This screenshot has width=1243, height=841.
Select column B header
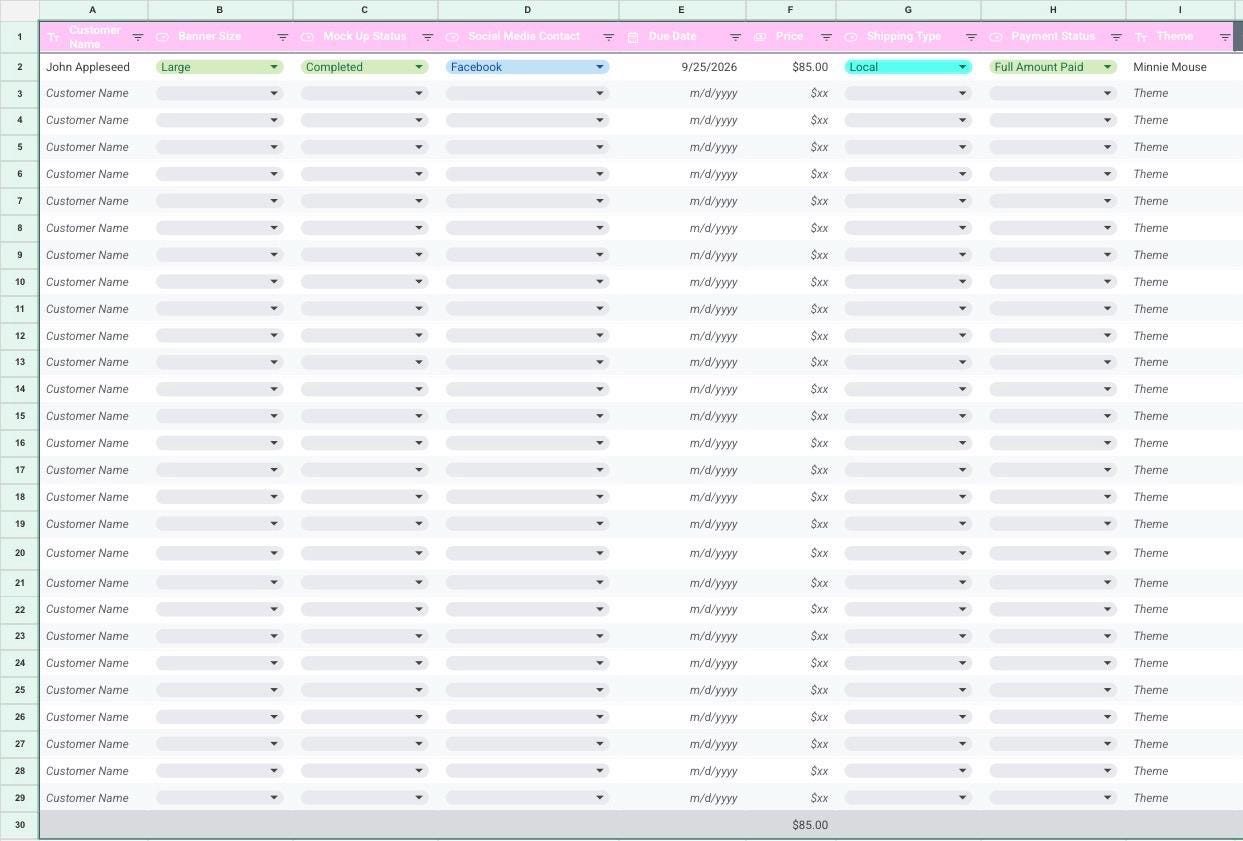(220, 10)
